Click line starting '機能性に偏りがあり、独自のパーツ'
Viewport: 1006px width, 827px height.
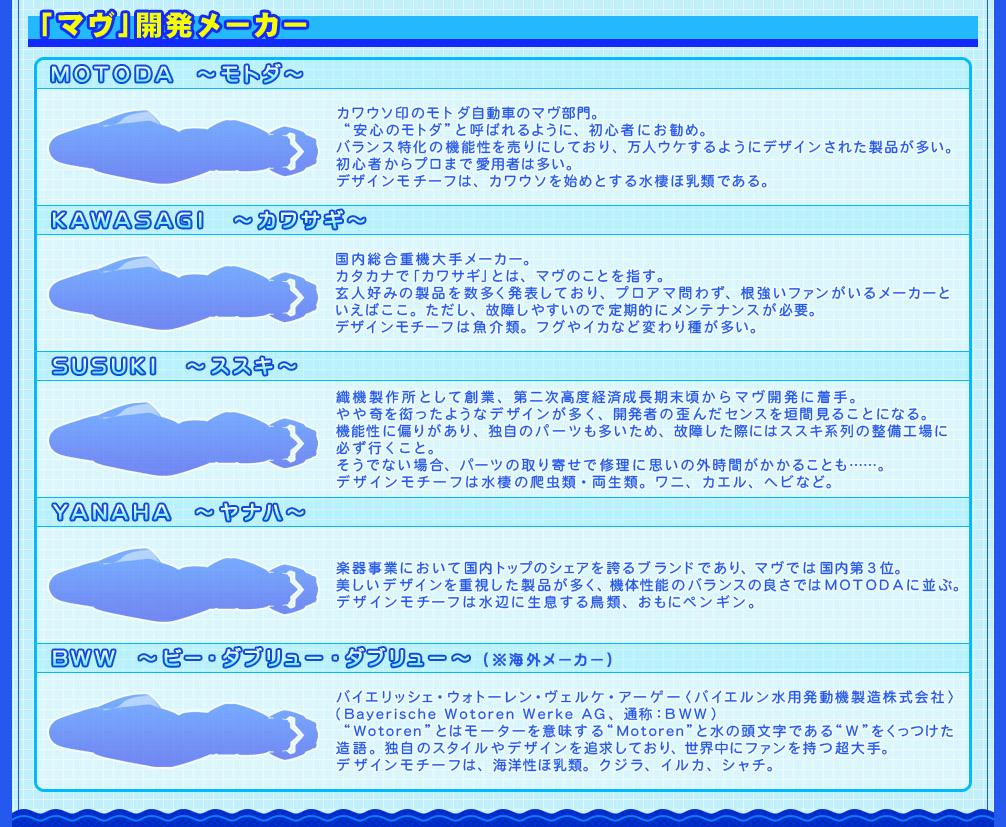642,431
